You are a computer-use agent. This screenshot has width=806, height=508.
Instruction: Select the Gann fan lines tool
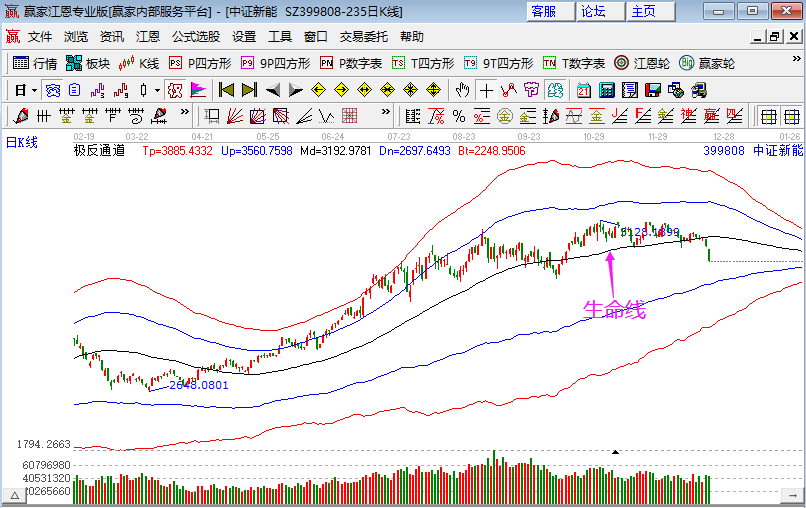(x=235, y=117)
